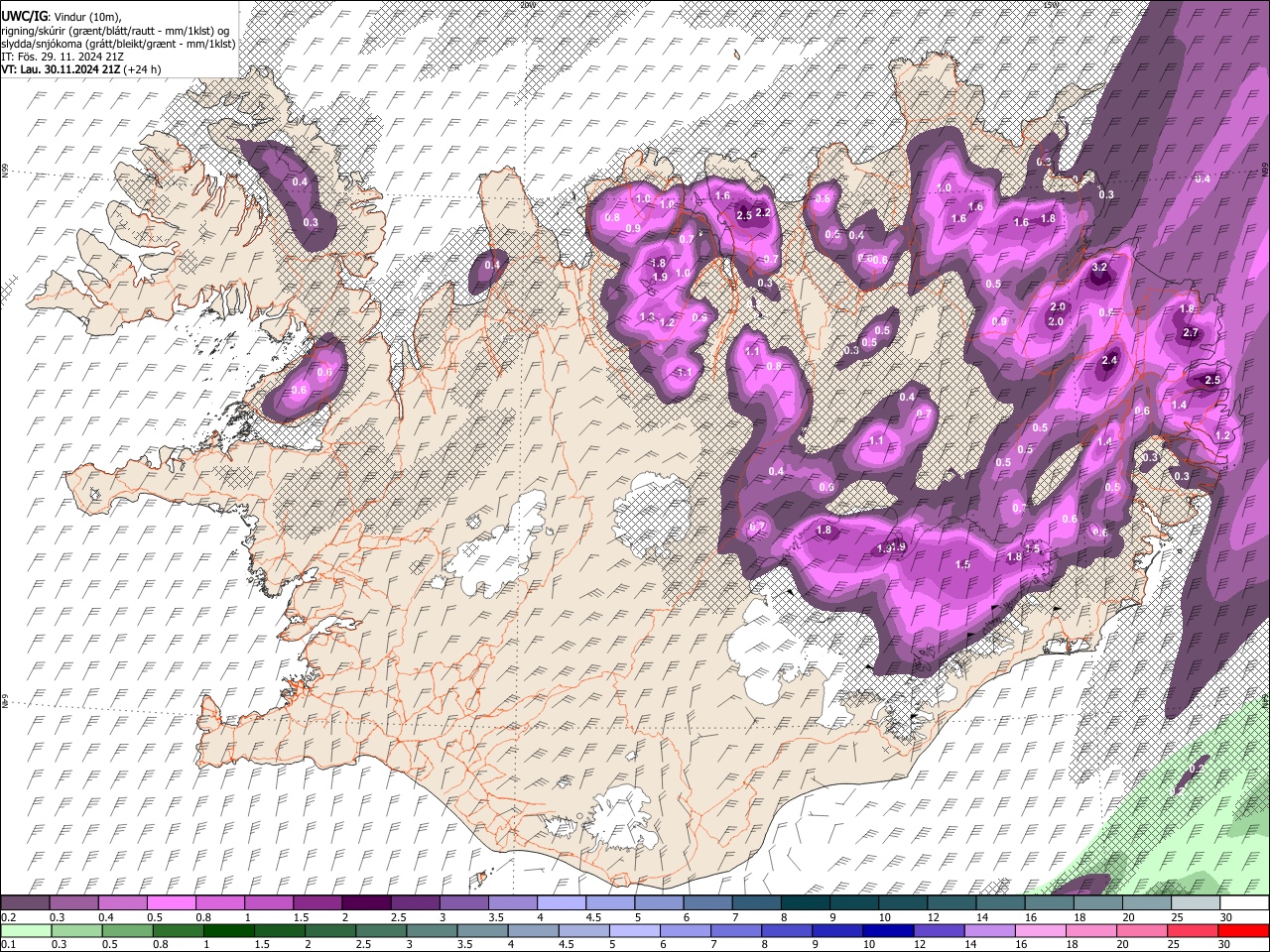Click the 'rigning/skúrir (grænt/blátt/rautt' description line
The image size is (1270, 952).
[x=117, y=31]
